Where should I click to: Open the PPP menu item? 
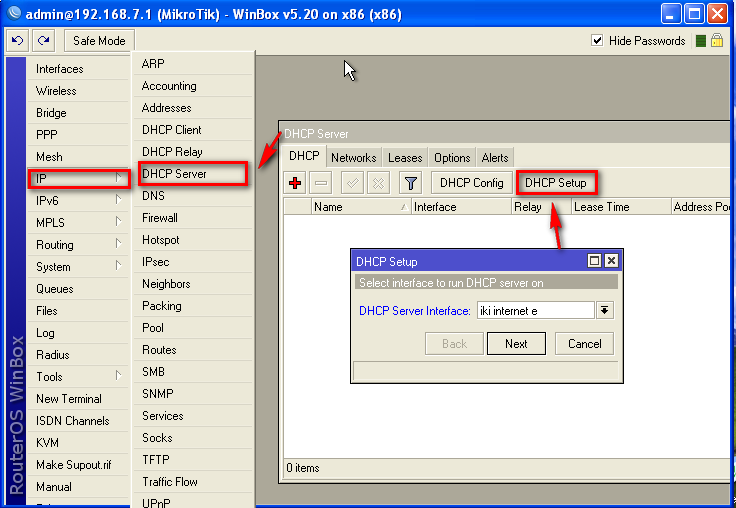pos(78,135)
